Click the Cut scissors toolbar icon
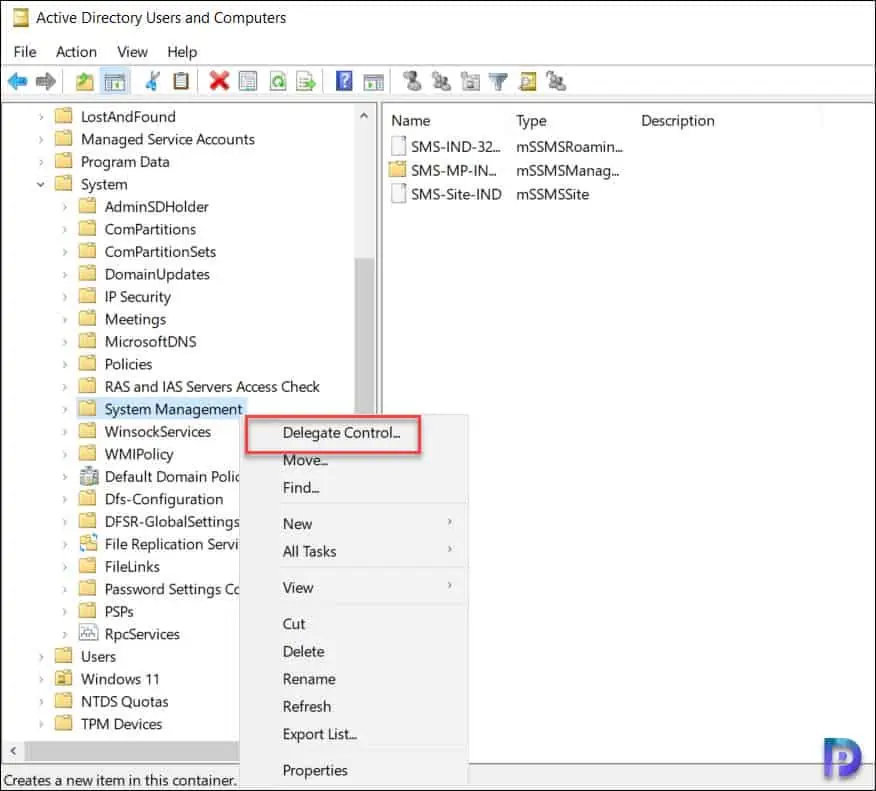The image size is (876, 791). click(153, 82)
